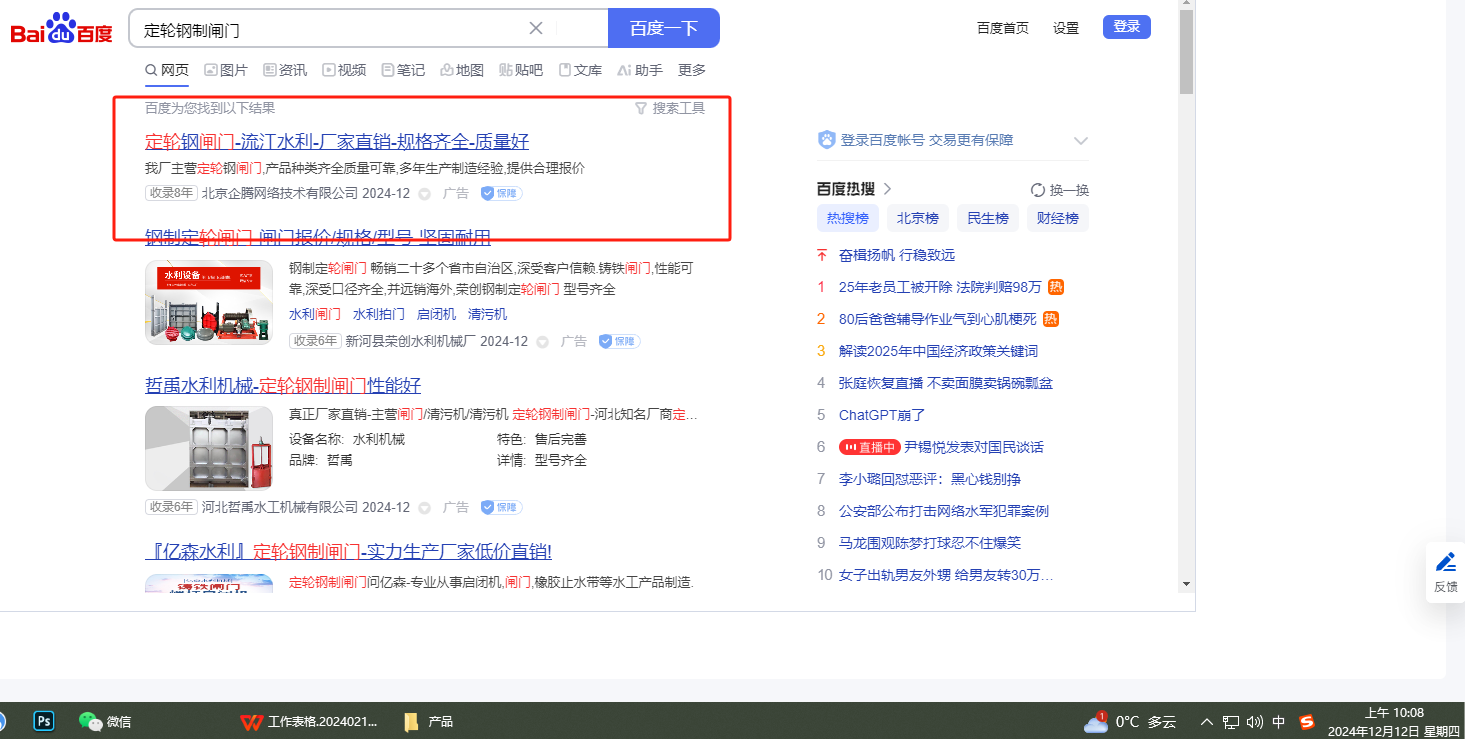Viewport: 1465px width, 739px height.
Task: Expand the 登录百度帐号 panel chevron
Action: (x=1080, y=141)
